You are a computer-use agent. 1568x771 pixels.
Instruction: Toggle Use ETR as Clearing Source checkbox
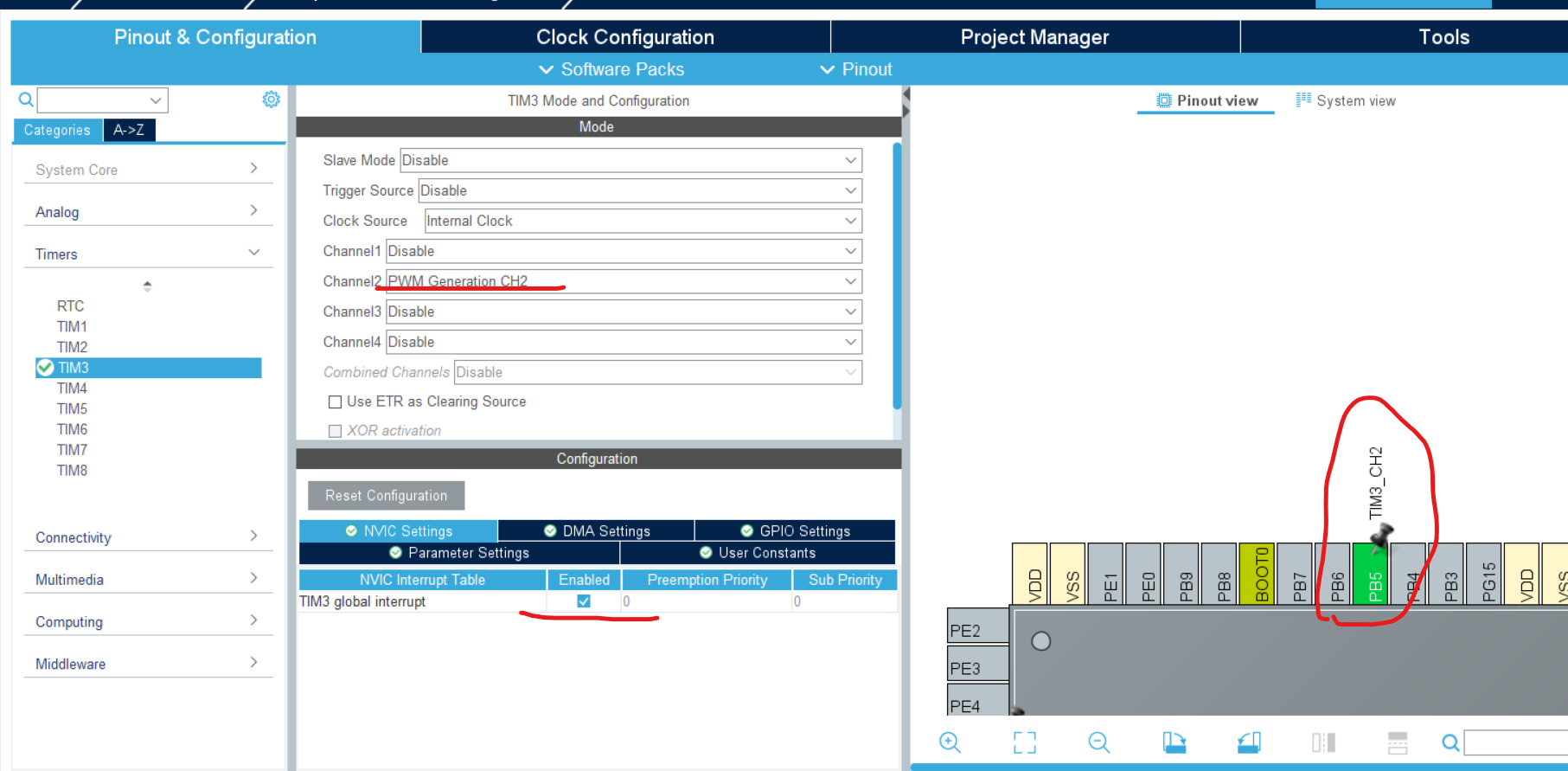[335, 402]
